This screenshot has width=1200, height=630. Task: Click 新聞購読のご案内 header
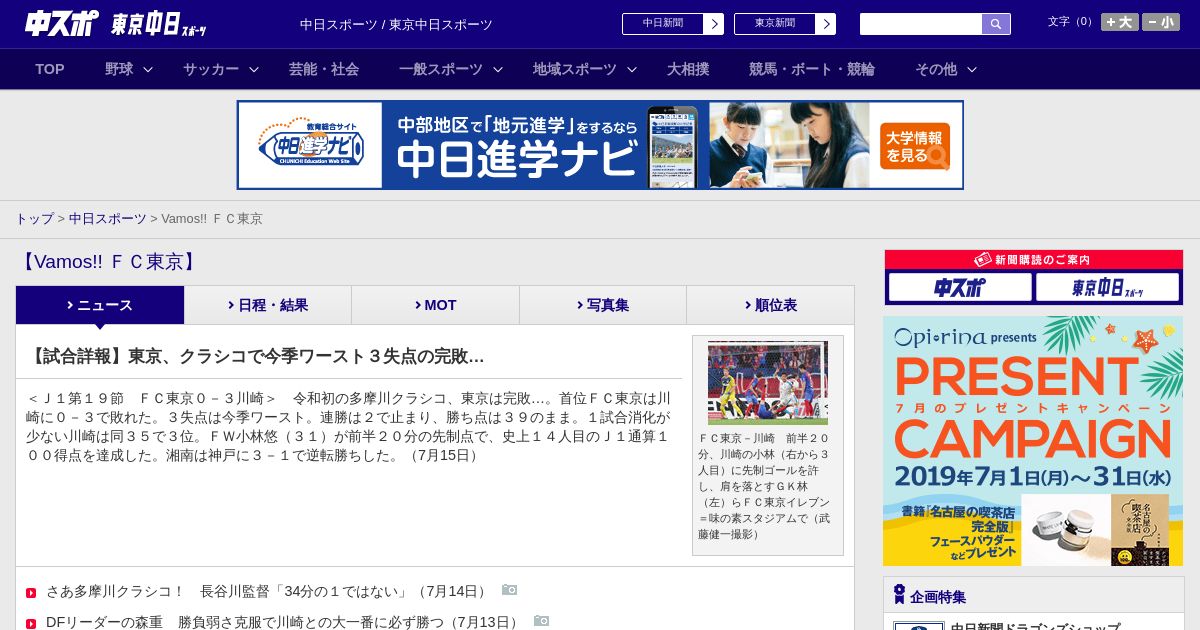click(1034, 259)
